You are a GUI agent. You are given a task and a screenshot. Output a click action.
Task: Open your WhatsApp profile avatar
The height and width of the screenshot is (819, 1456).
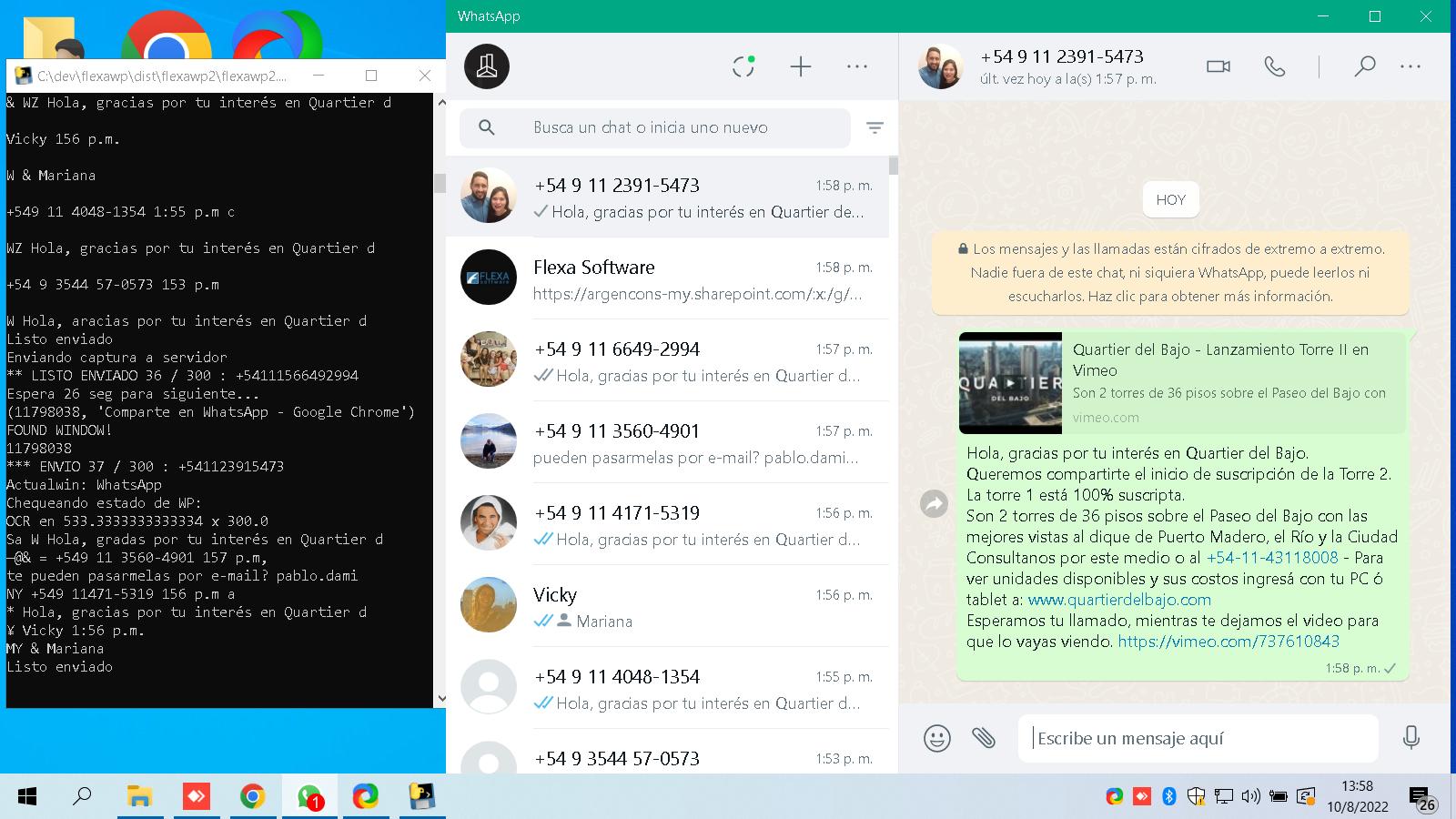click(x=487, y=66)
